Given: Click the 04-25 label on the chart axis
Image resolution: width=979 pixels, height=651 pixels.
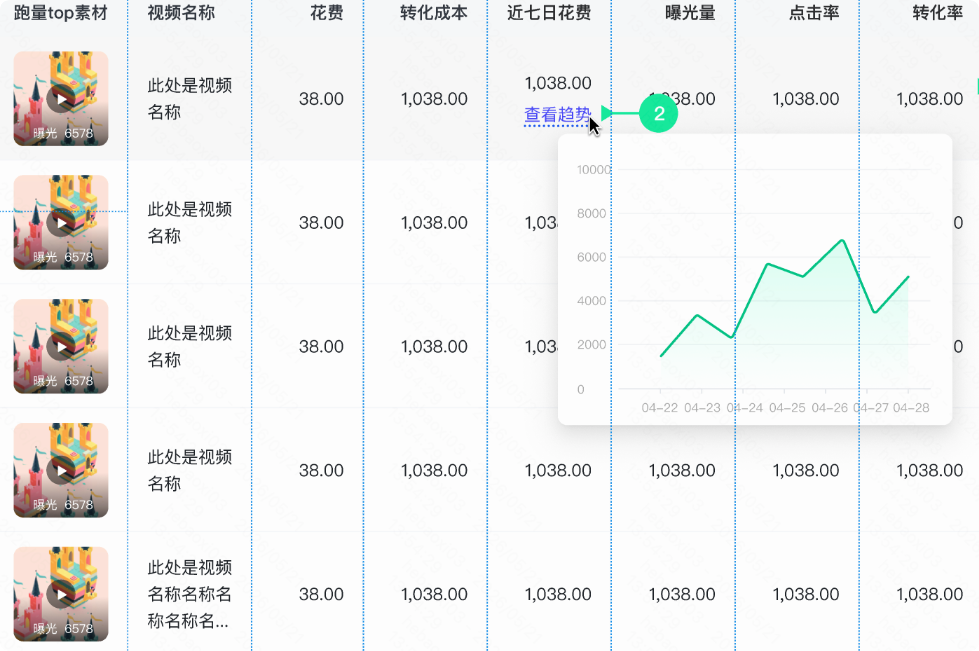Looking at the screenshot, I should 787,408.
